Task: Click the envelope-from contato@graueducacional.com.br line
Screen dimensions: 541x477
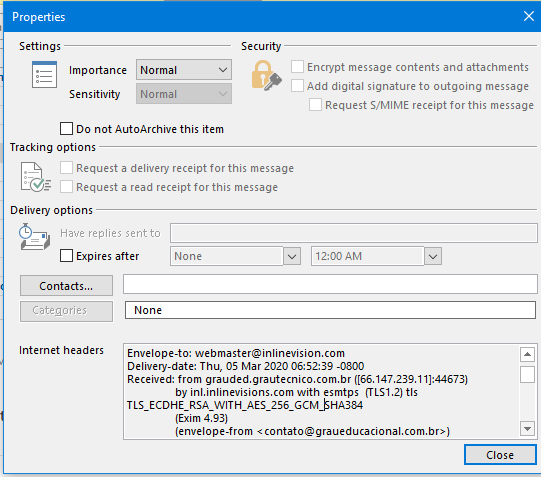Action: (312, 431)
